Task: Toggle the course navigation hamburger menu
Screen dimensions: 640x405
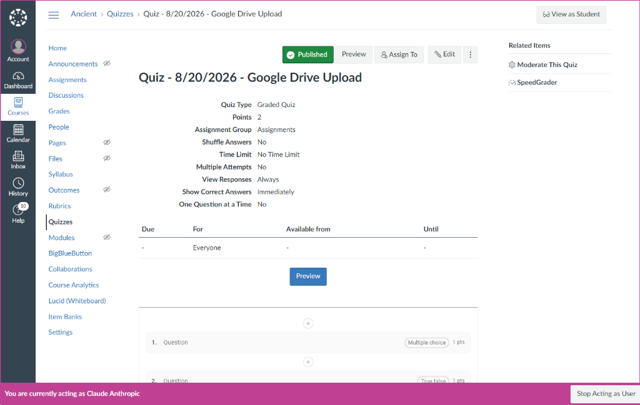Action: coord(53,15)
